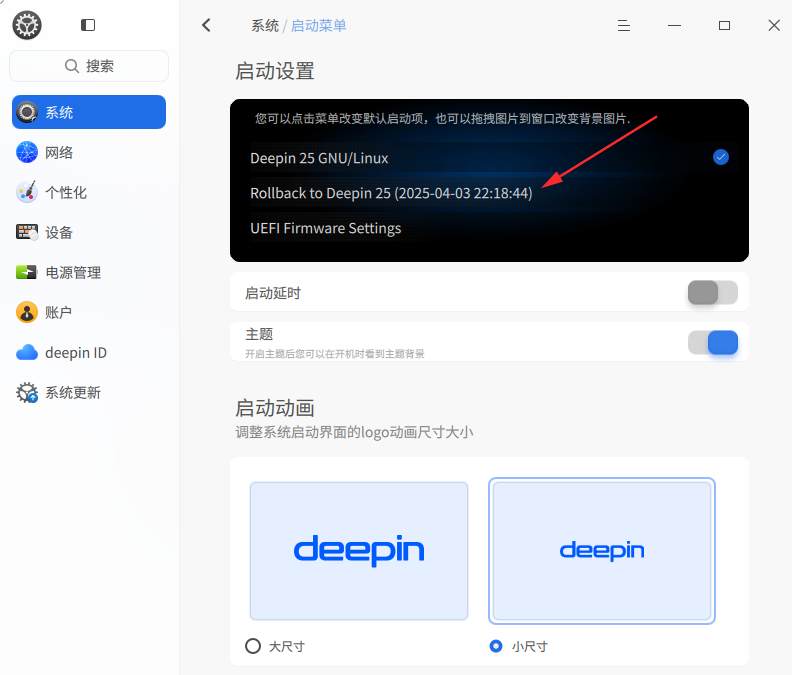The height and width of the screenshot is (675, 792).
Task: Select the 大尺寸 radio button
Action: pyautogui.click(x=253, y=646)
